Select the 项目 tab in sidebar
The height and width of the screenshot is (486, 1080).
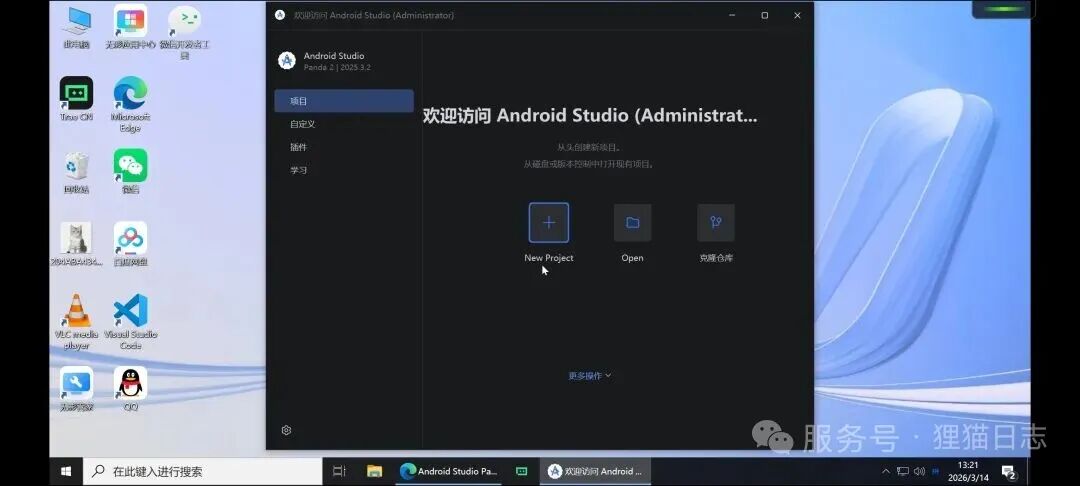click(x=344, y=101)
